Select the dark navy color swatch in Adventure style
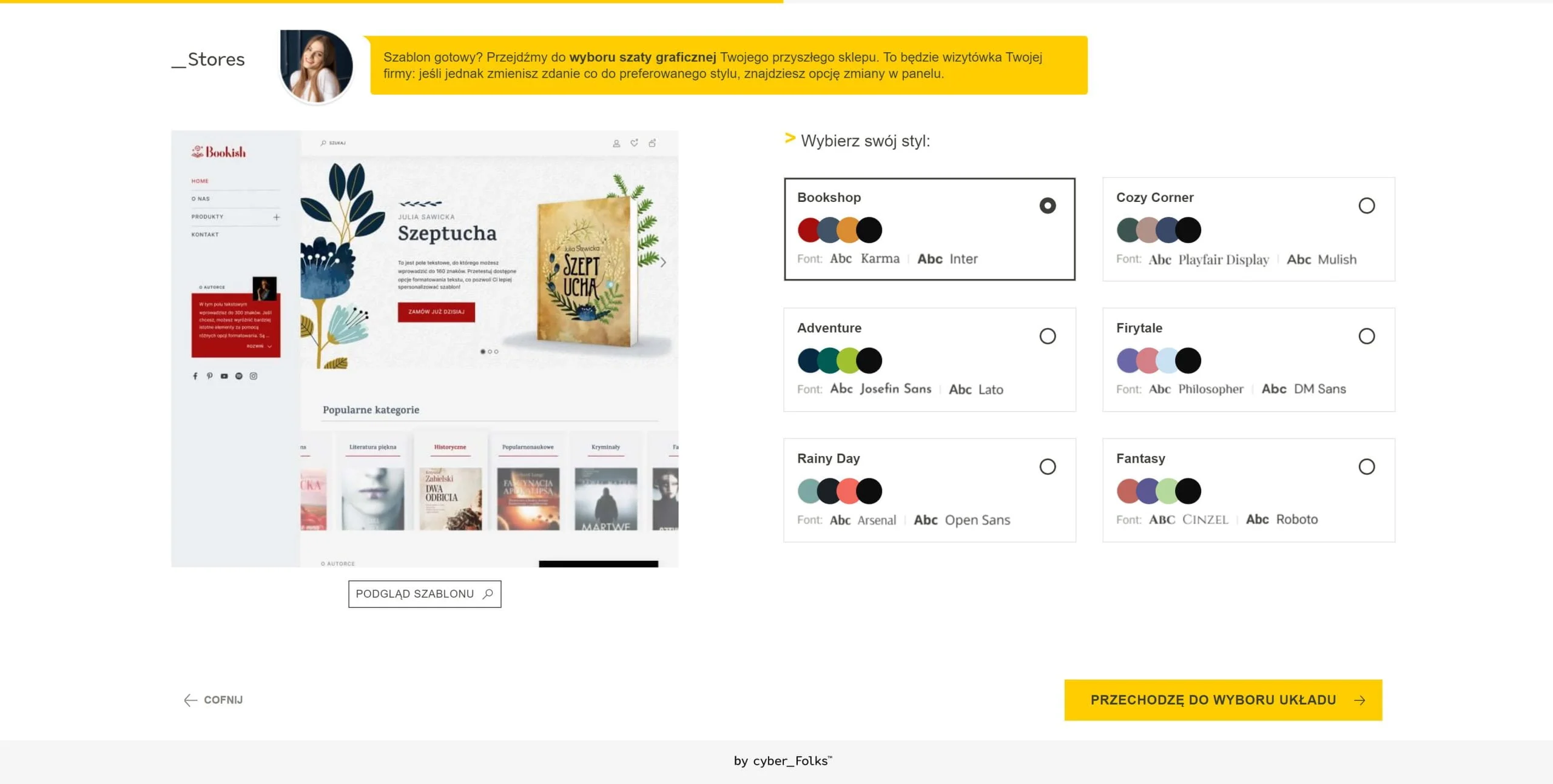Screen dimensions: 1553x784 [x=808, y=360]
